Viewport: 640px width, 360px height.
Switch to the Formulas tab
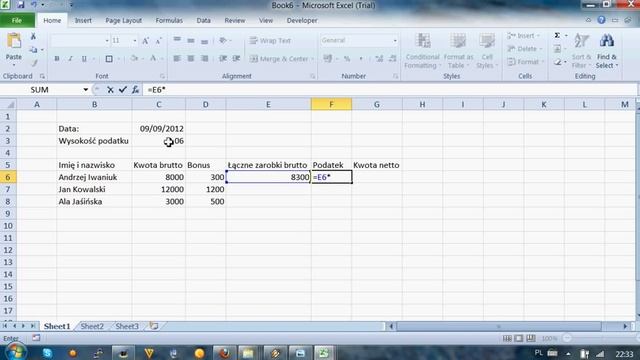click(169, 20)
